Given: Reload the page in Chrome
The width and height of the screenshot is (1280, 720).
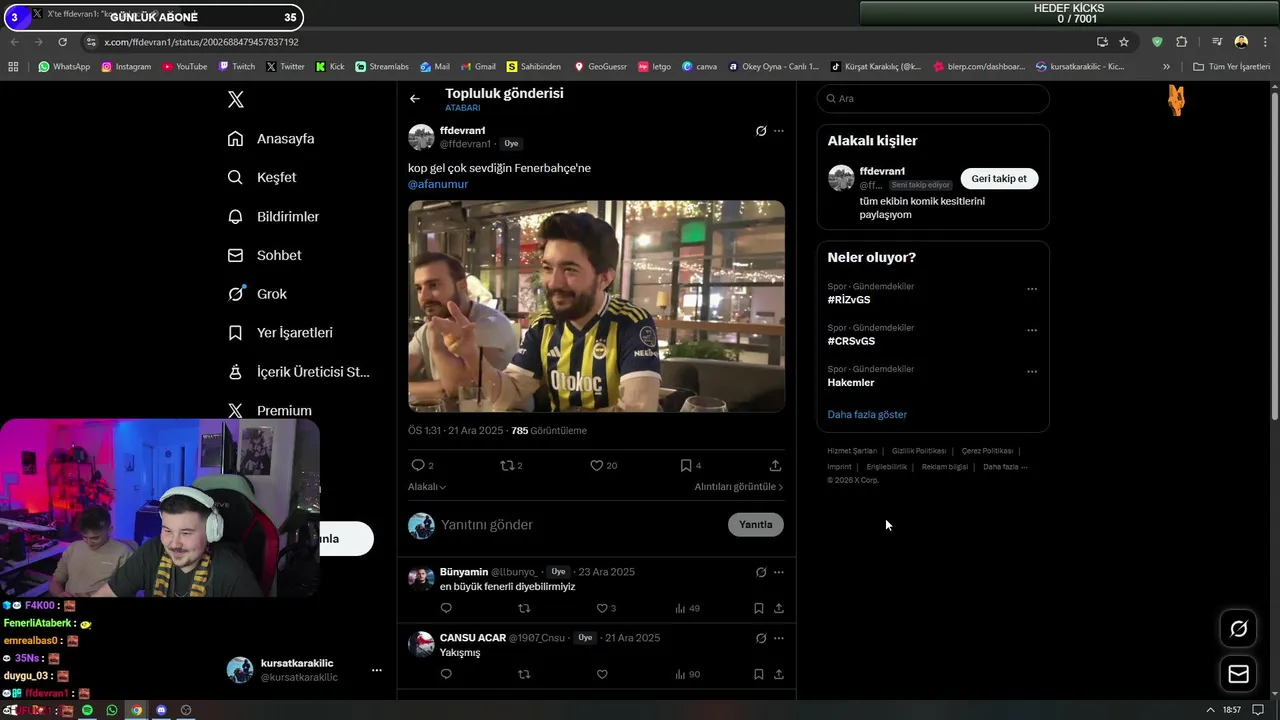Looking at the screenshot, I should (62, 42).
